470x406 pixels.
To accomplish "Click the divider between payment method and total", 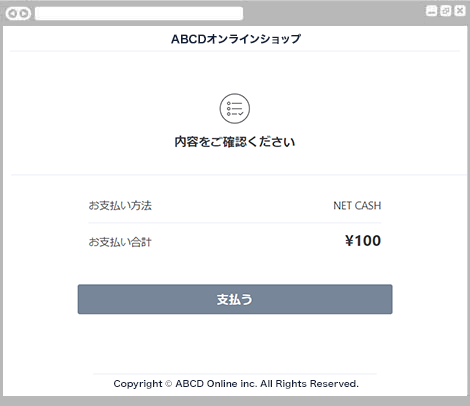I will 235,223.
